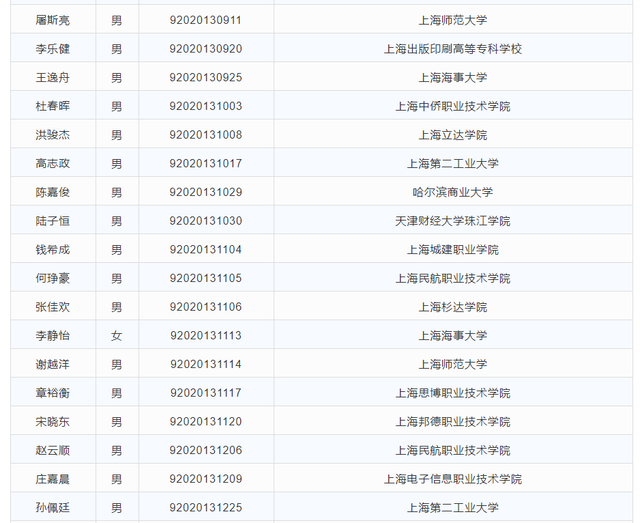Click student ID 92020131106

pos(206,307)
